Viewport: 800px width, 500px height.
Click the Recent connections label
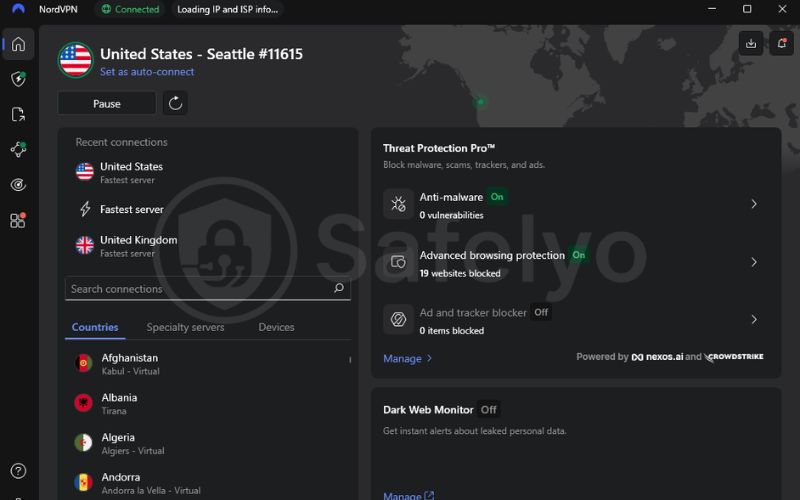121,142
